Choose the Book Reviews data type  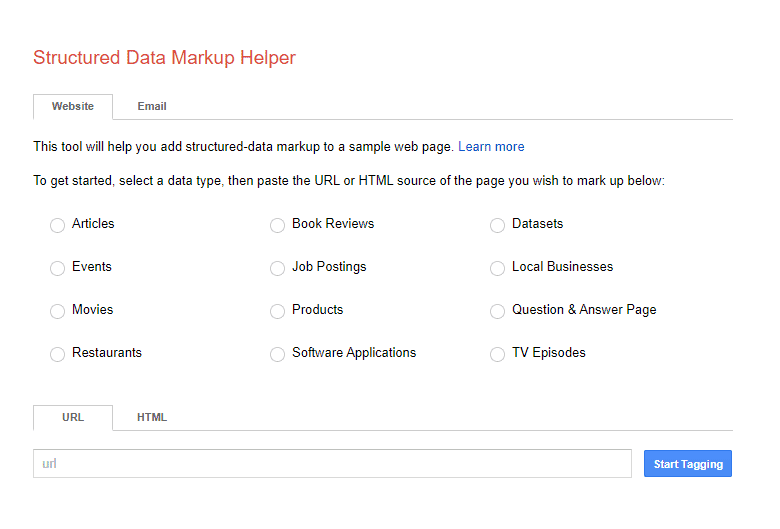tap(277, 225)
